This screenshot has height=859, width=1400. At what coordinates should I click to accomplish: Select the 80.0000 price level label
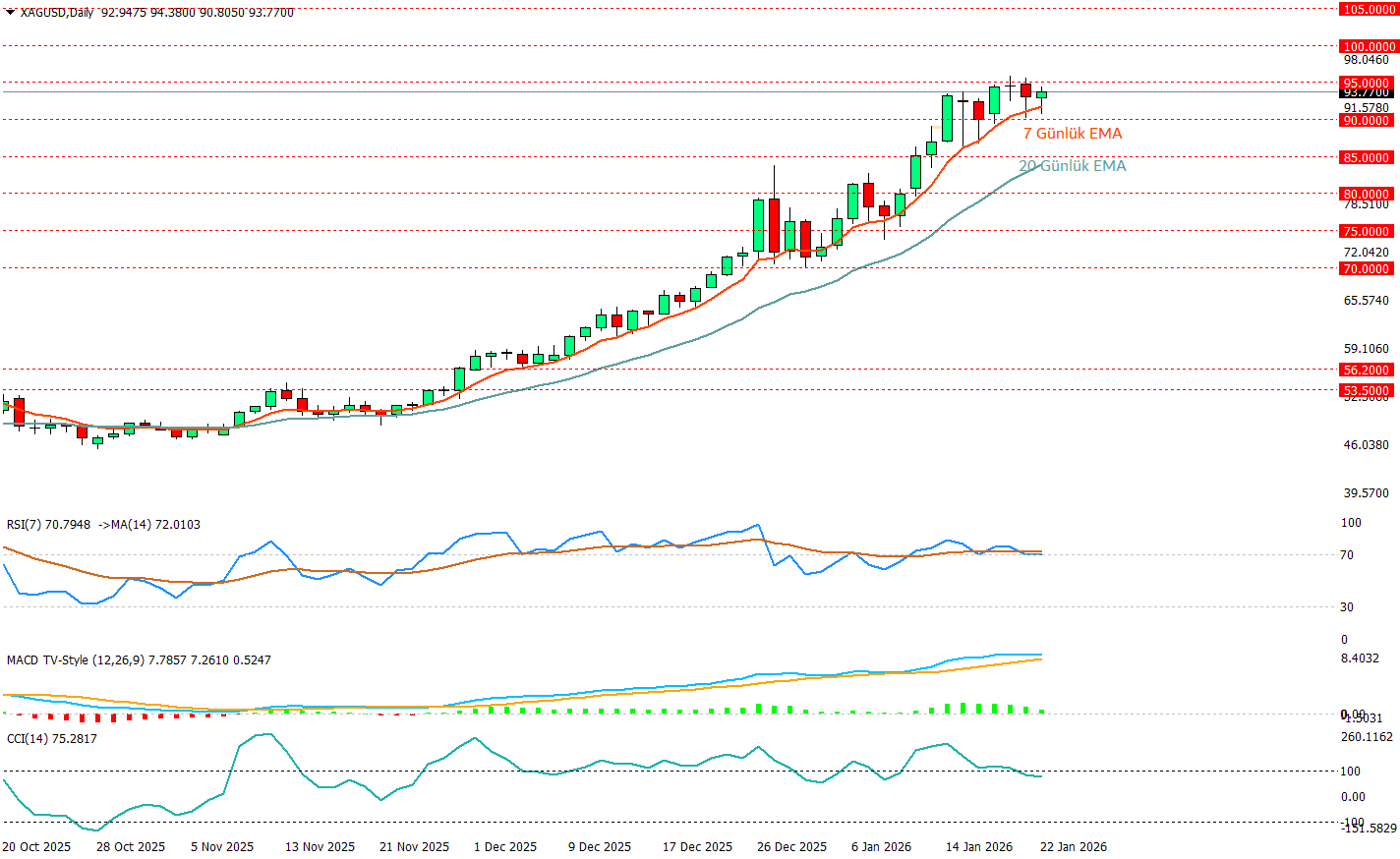1367,194
